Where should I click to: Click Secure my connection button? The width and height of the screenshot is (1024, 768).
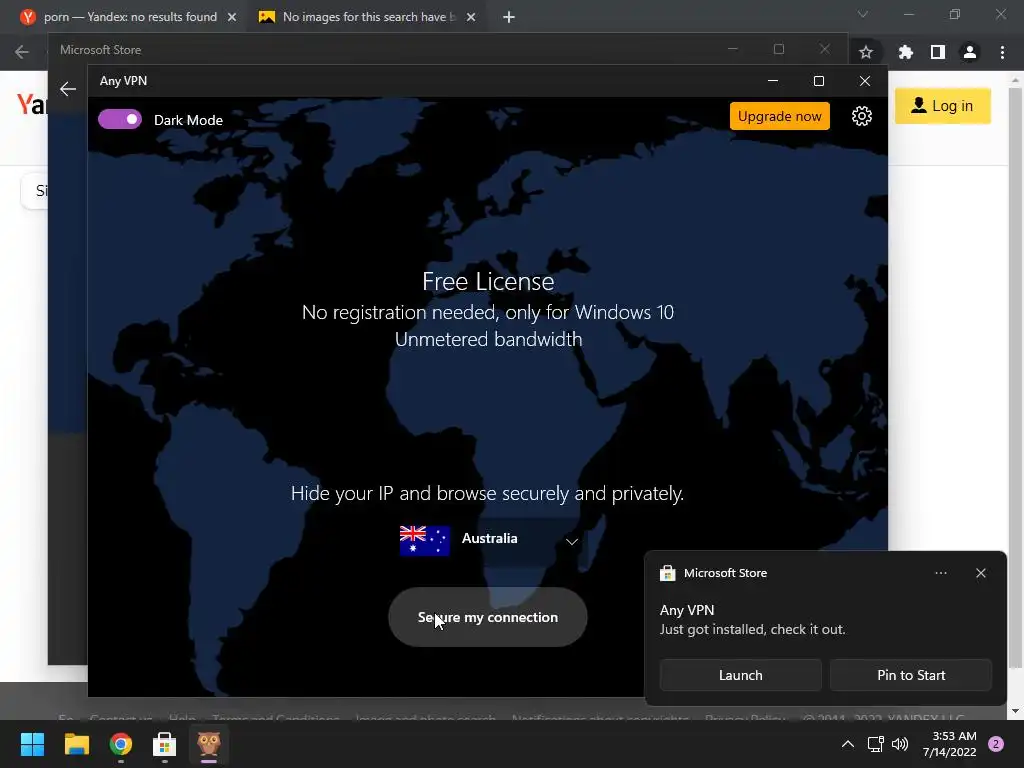pos(487,617)
